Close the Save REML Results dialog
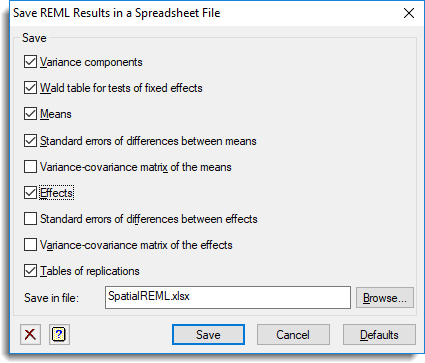The width and height of the screenshot is (425, 363). [409, 13]
